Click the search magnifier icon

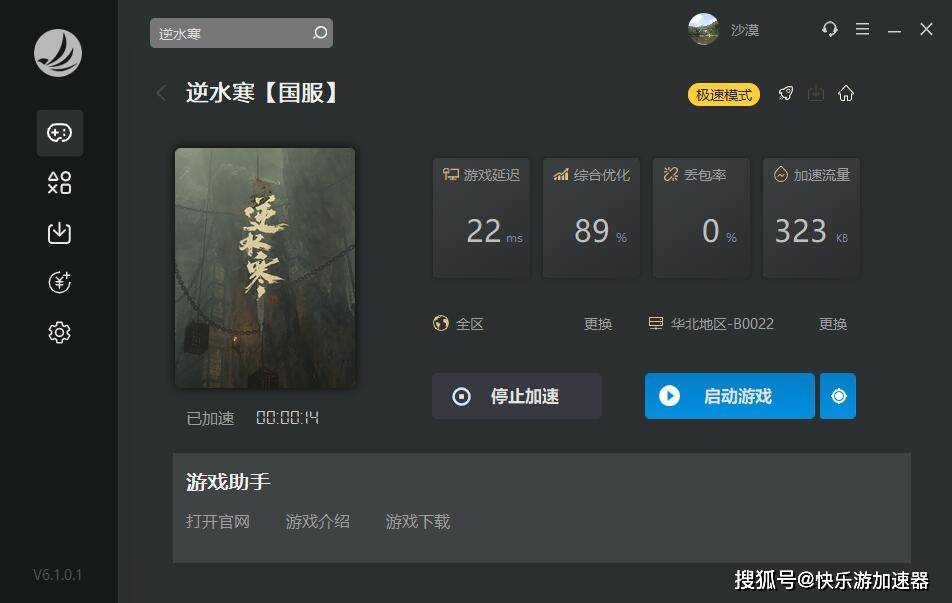coord(320,33)
